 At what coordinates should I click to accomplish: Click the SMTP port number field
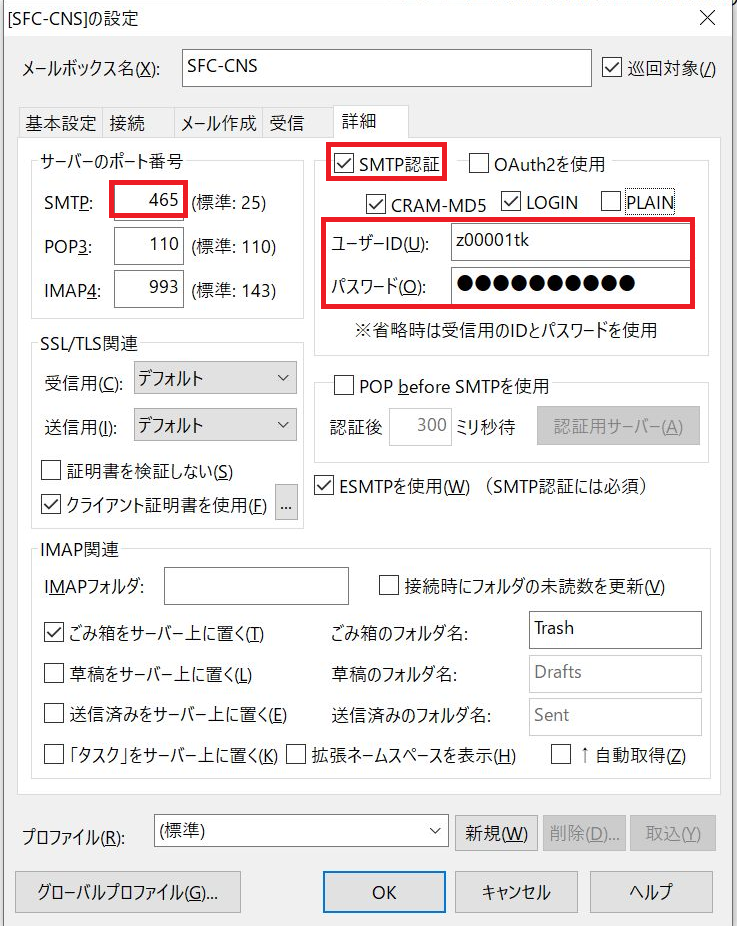pyautogui.click(x=150, y=202)
